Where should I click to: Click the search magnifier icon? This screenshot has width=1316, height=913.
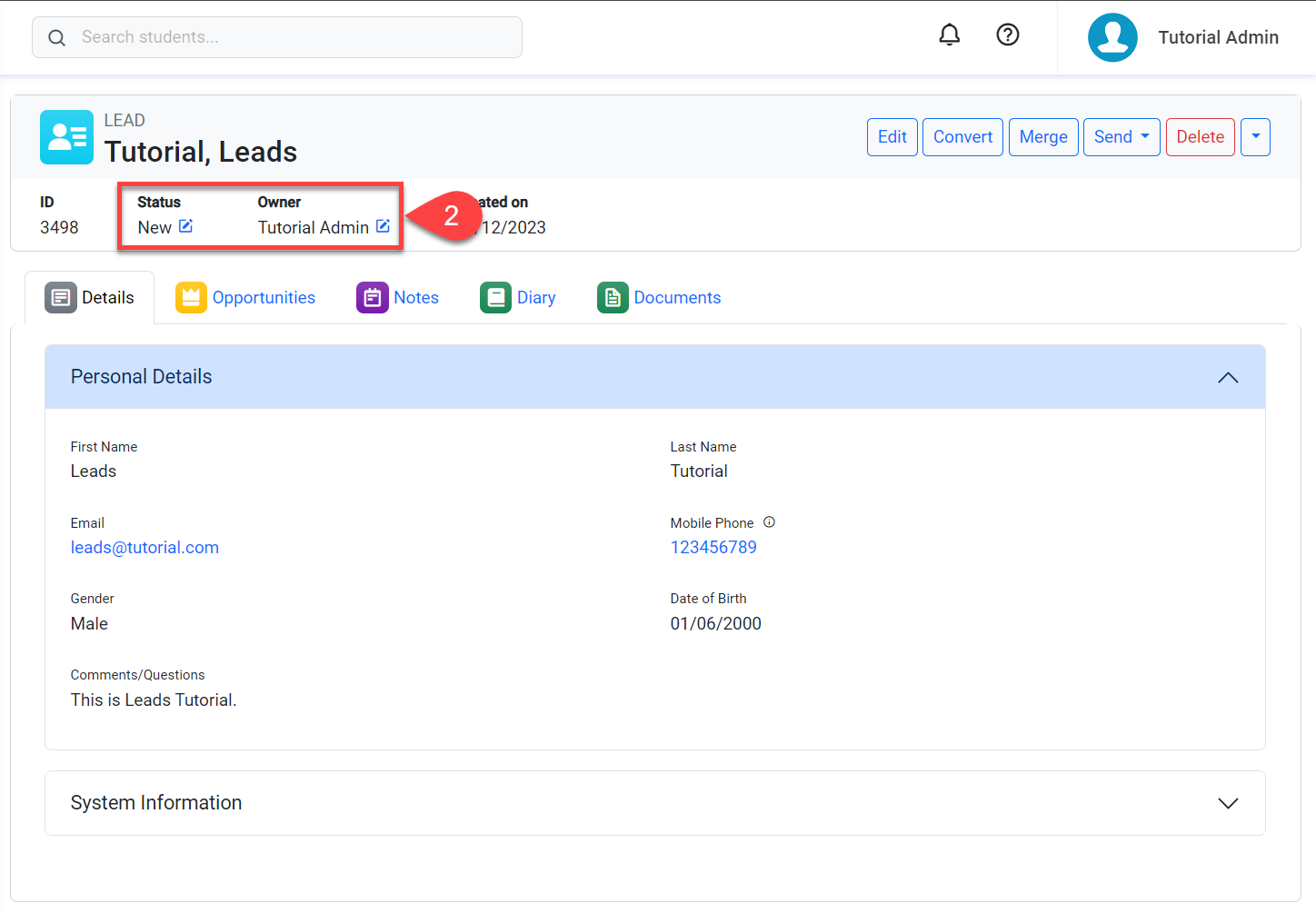pos(56,37)
